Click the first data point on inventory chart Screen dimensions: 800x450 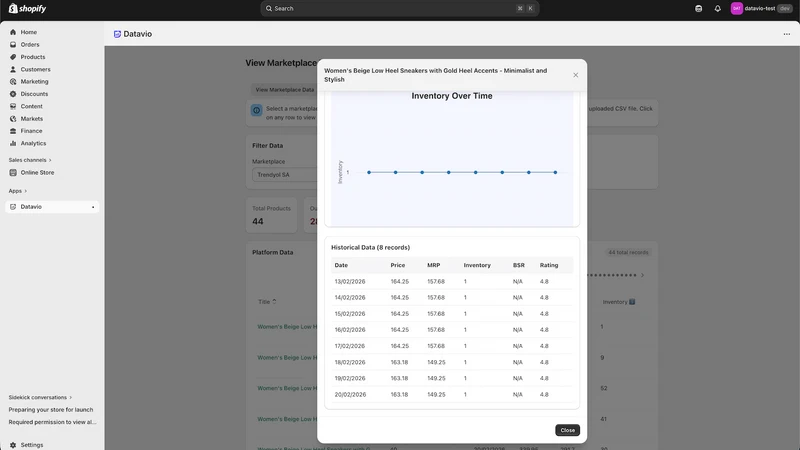369,172
